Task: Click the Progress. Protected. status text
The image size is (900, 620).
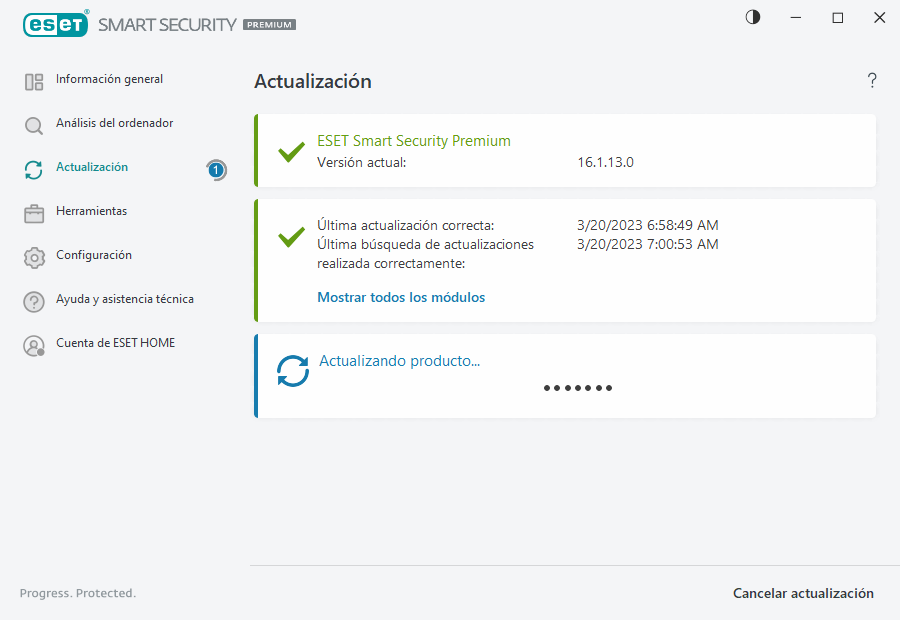Action: (x=77, y=593)
